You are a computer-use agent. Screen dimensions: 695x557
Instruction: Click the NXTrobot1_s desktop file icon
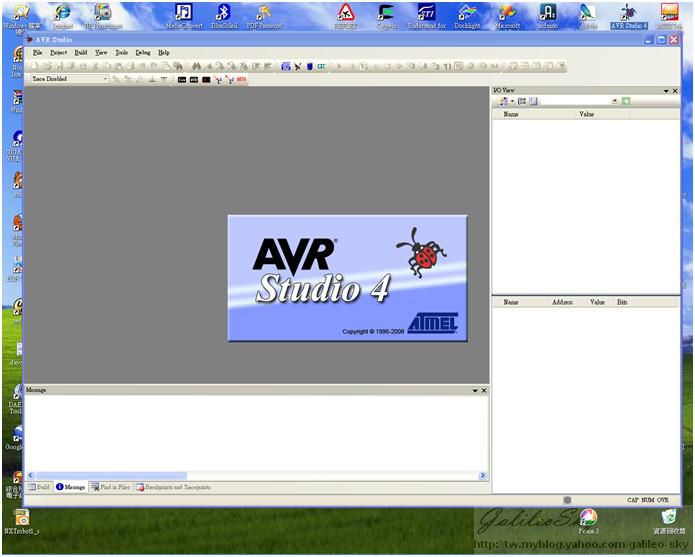point(22,522)
